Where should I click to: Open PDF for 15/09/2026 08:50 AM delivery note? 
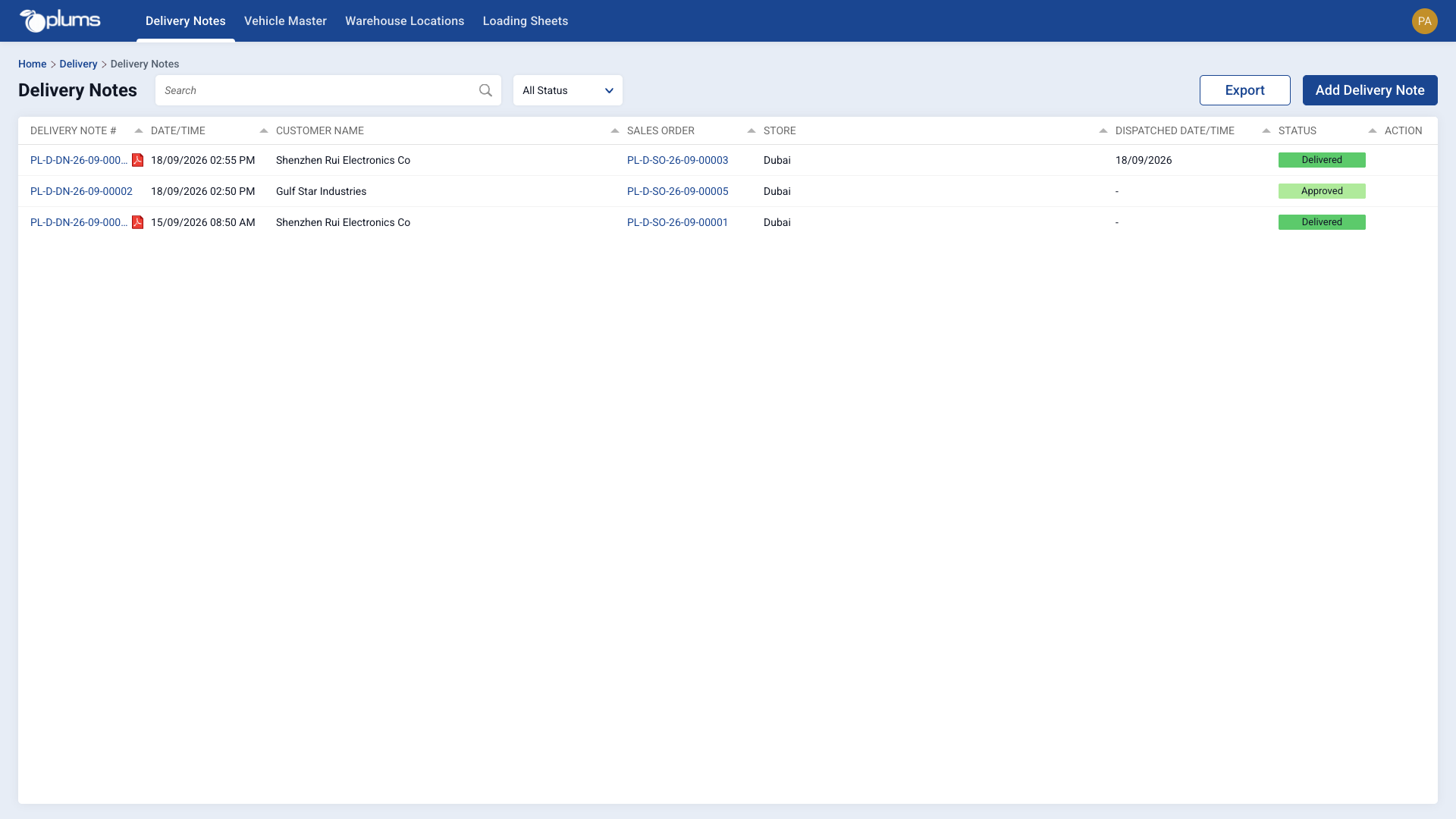(138, 222)
